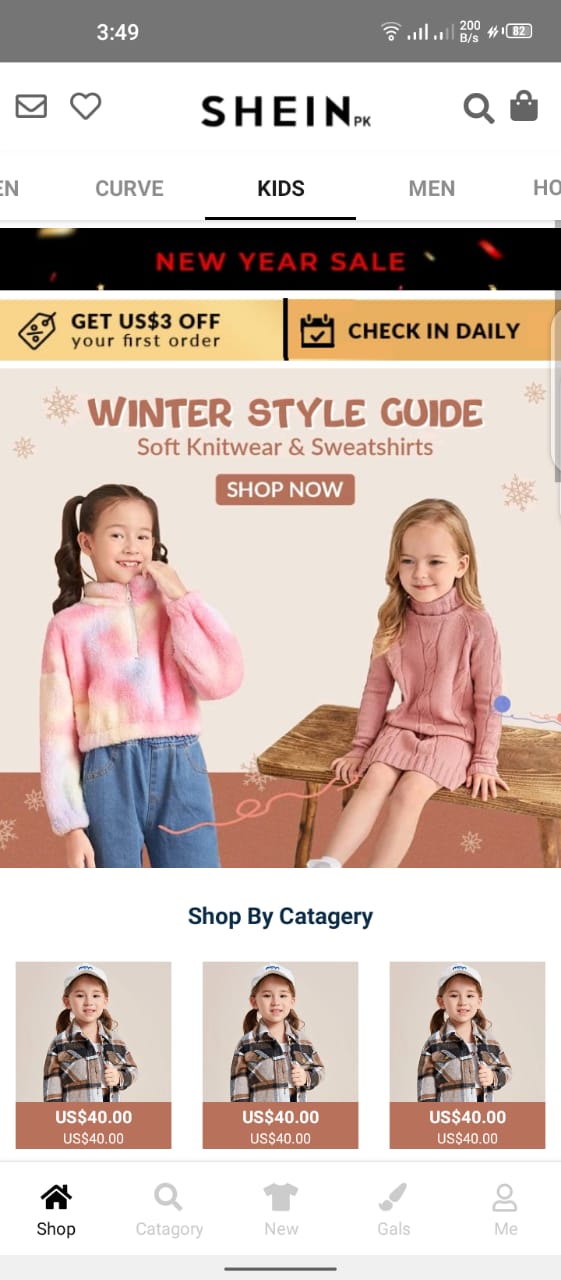Screen dimensions: 561x1280
Task: Tap the SHEIN PK logo
Action: pyautogui.click(x=285, y=111)
